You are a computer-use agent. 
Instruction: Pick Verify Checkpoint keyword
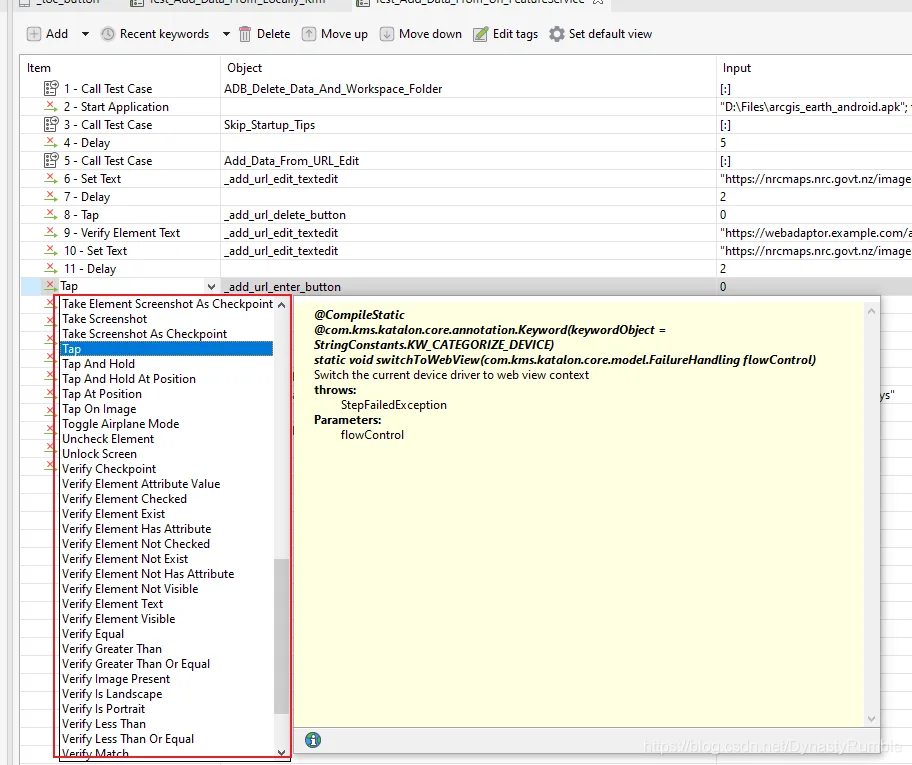(x=167, y=469)
